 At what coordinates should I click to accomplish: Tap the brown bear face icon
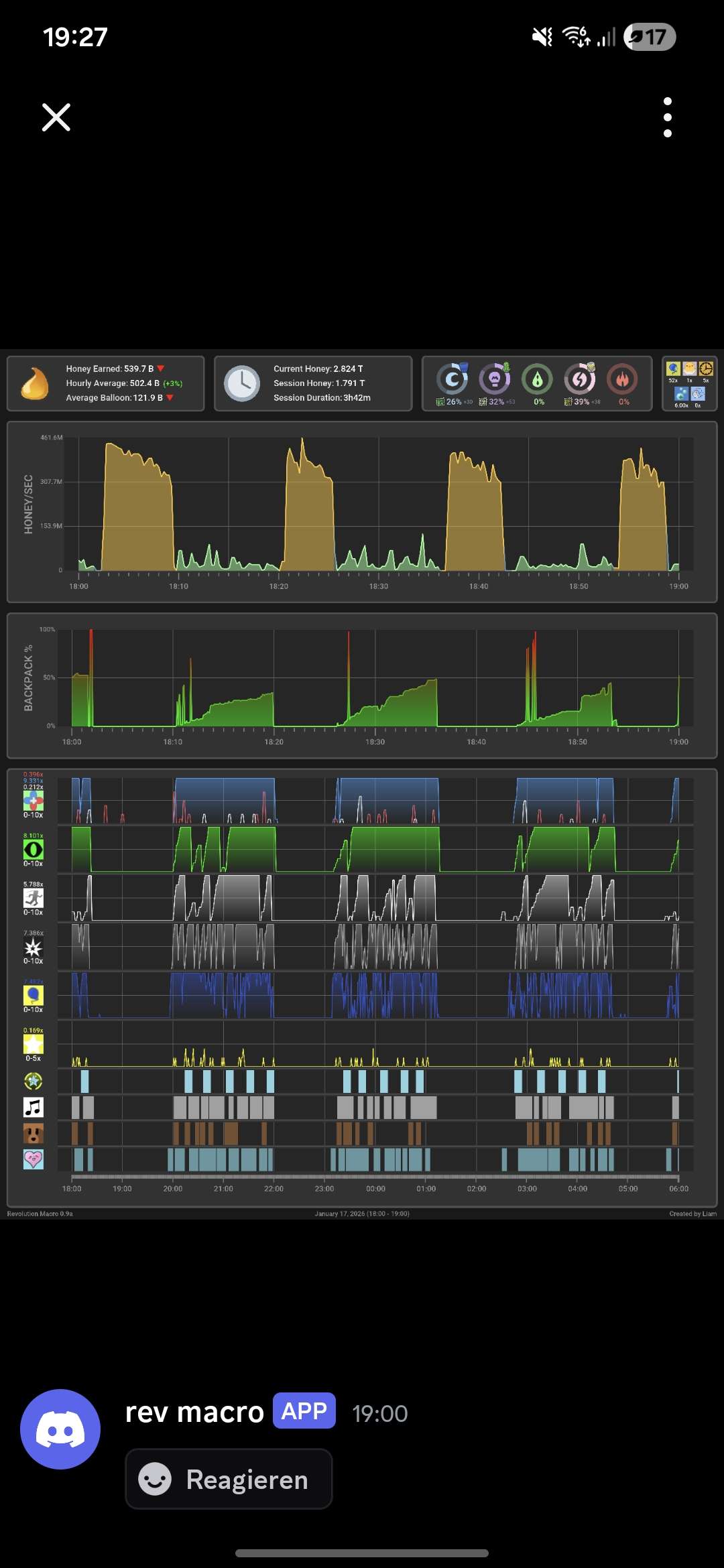click(34, 1133)
